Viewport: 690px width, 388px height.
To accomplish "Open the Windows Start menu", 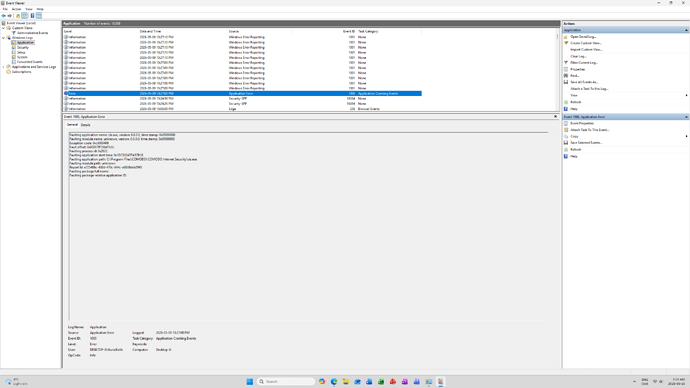I will (x=250, y=381).
